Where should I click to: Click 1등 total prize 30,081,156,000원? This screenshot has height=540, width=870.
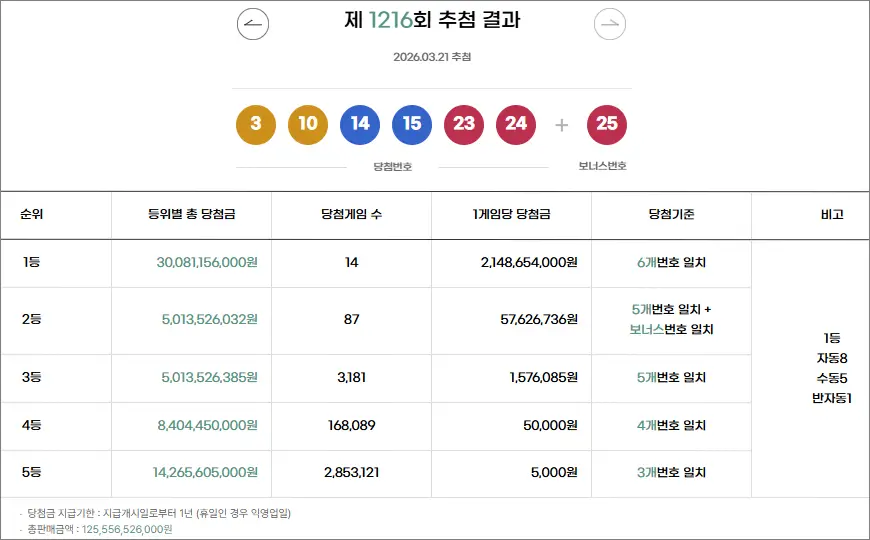tap(207, 262)
